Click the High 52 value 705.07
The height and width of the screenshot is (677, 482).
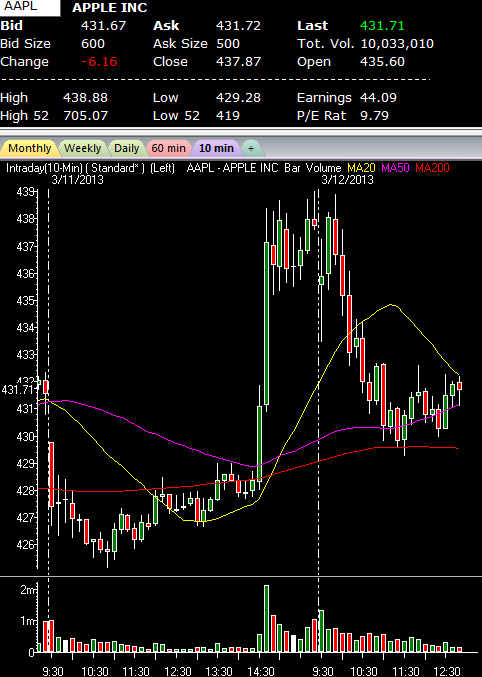coord(86,116)
